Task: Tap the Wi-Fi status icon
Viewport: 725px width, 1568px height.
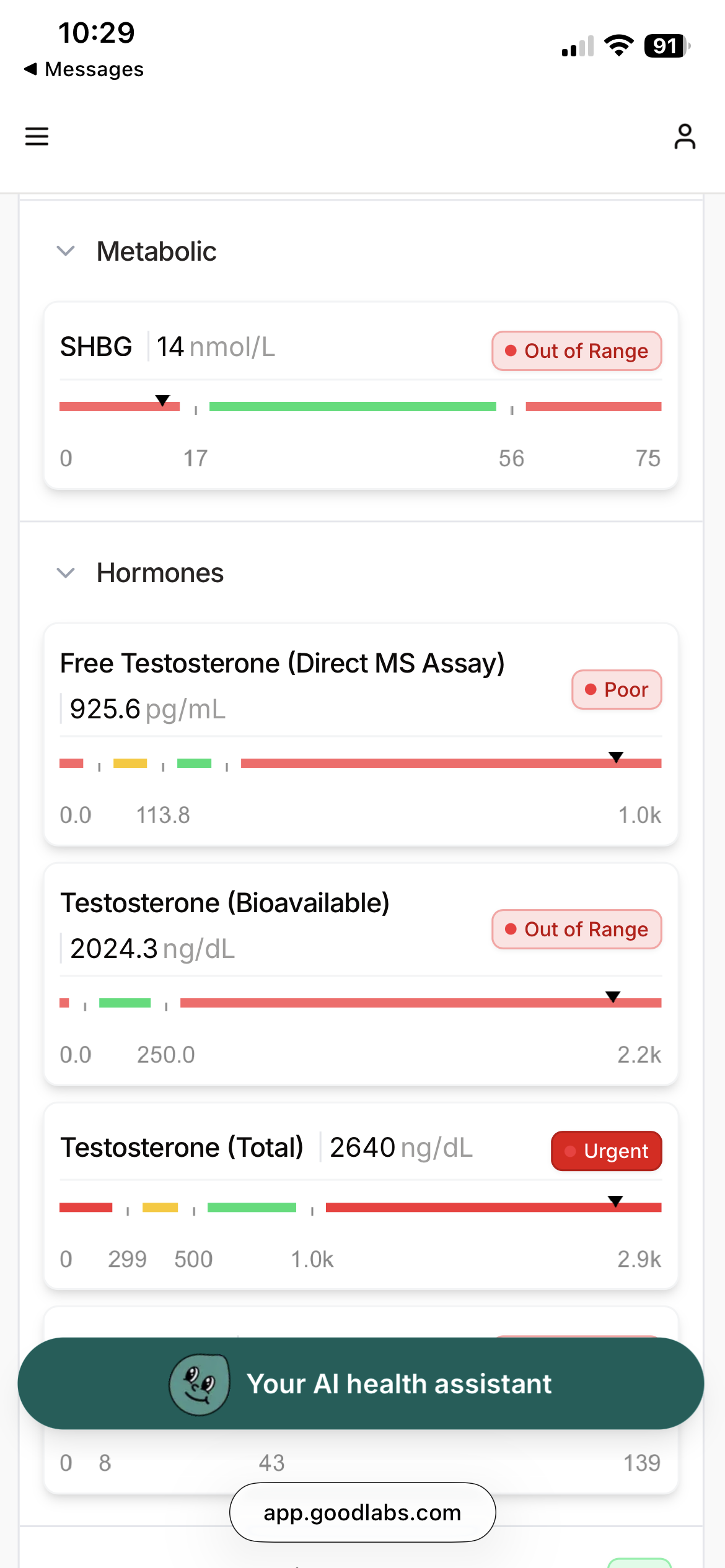Action: pos(618,46)
